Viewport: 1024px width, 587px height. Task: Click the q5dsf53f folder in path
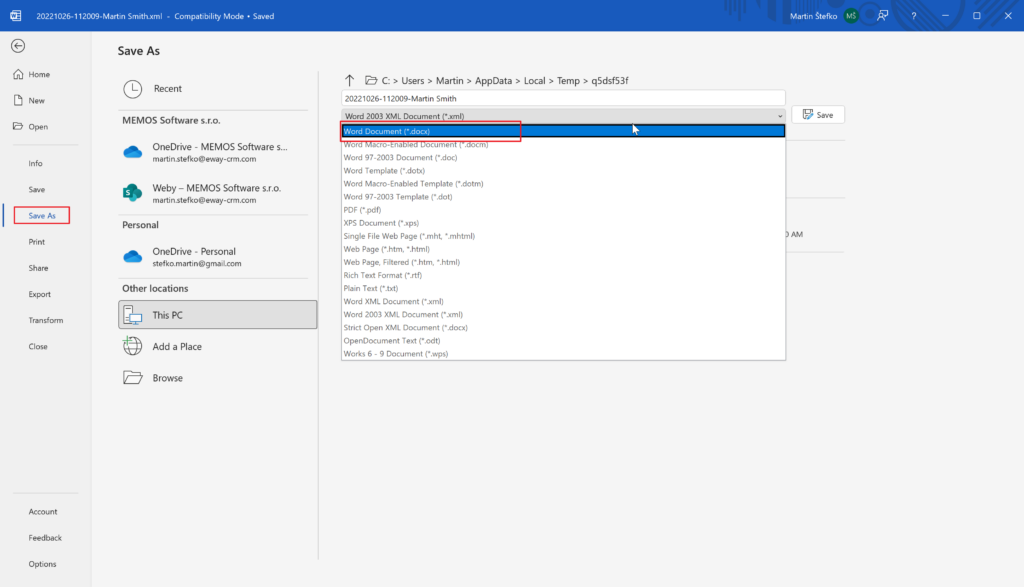pos(609,80)
